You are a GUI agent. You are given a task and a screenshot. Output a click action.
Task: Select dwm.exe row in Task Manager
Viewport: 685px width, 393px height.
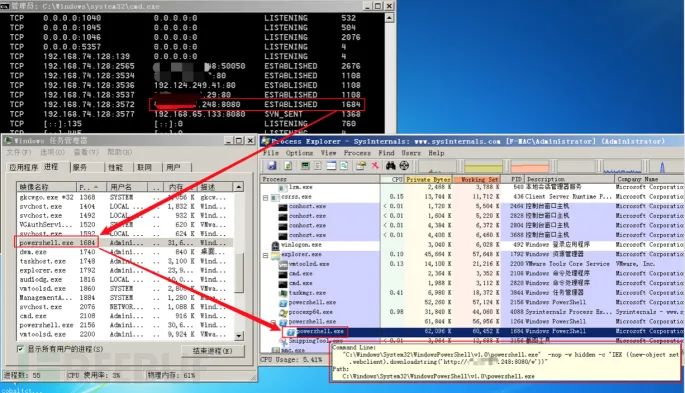[125, 252]
